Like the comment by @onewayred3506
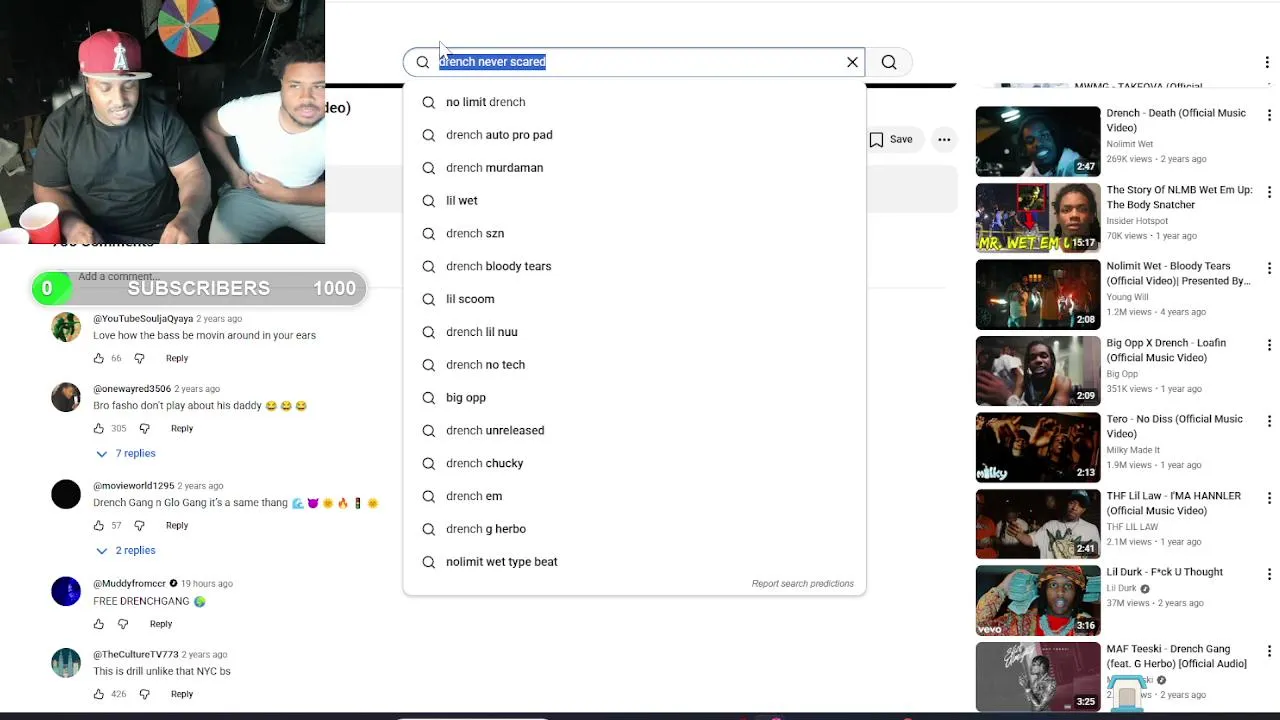The width and height of the screenshot is (1280, 720). tap(99, 428)
